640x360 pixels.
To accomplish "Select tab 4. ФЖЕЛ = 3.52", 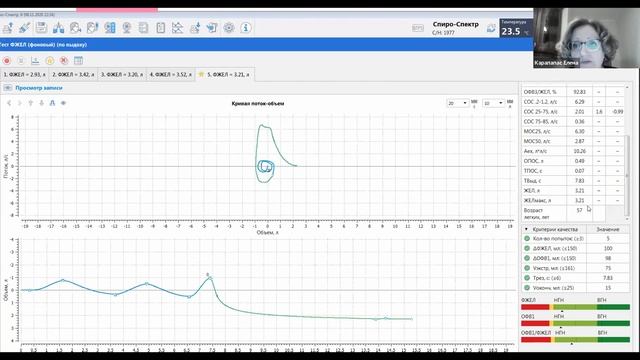I will (171, 75).
